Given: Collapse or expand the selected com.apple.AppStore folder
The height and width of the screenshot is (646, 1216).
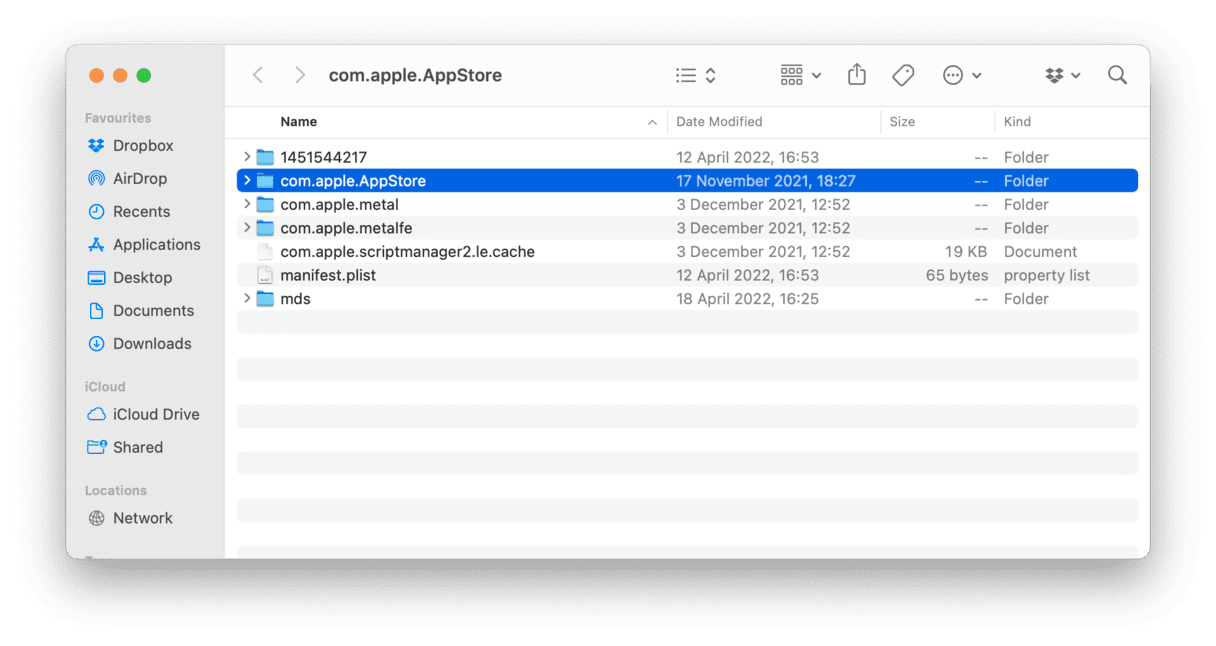Looking at the screenshot, I should [247, 181].
